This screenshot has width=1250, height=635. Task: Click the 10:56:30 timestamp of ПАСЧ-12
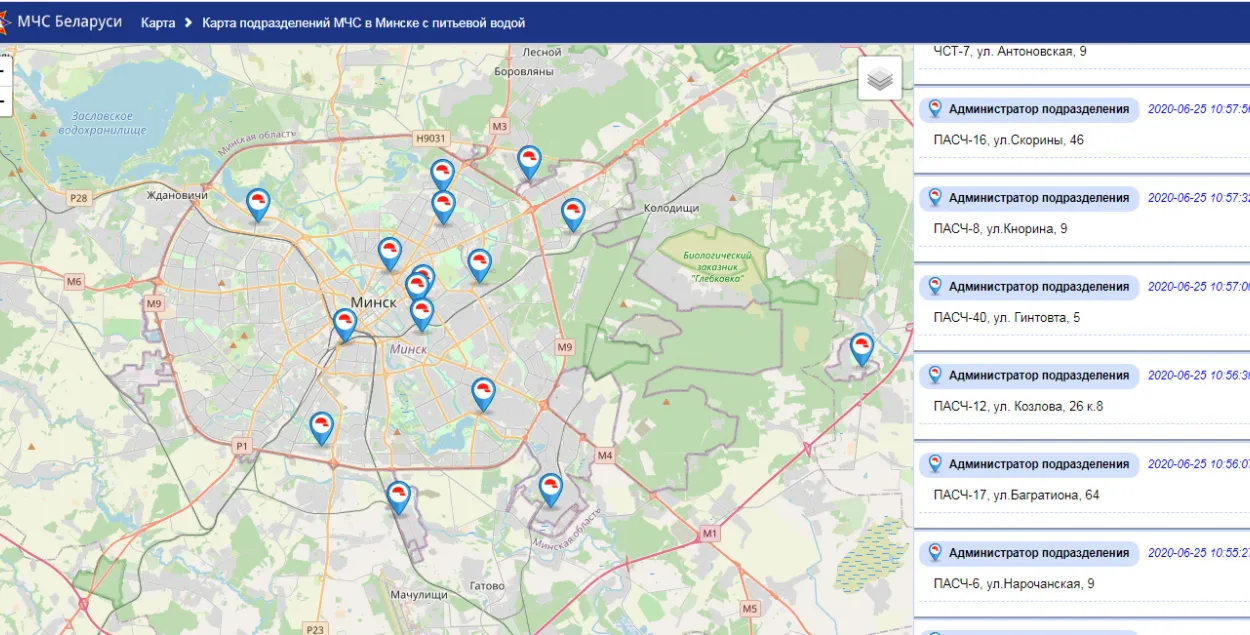pos(1198,376)
